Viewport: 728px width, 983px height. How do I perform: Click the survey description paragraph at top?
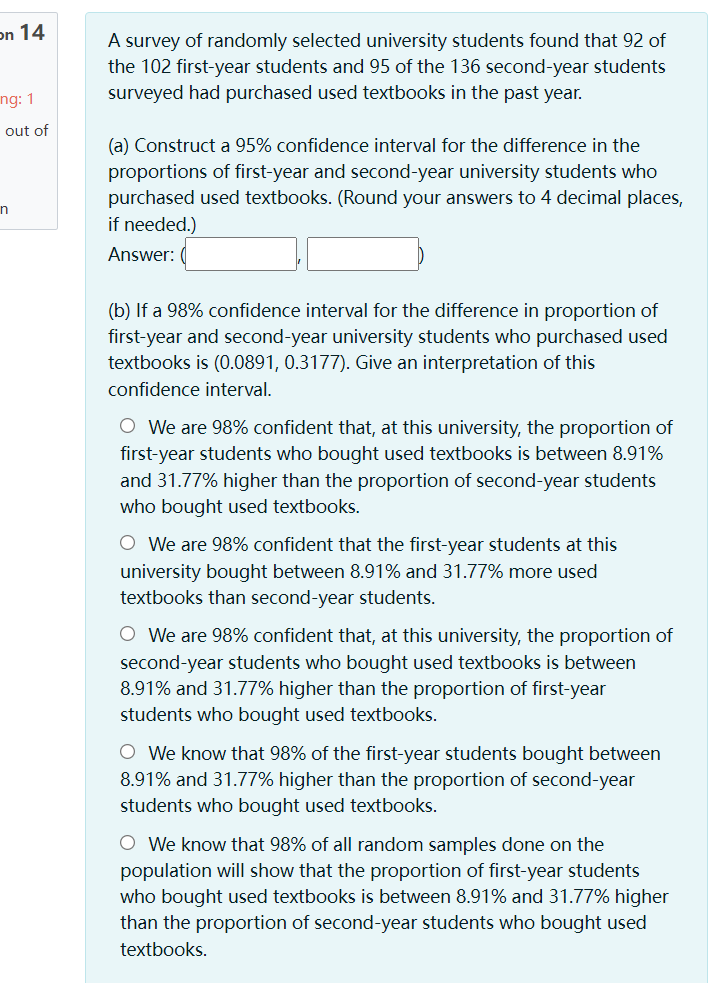[x=390, y=66]
